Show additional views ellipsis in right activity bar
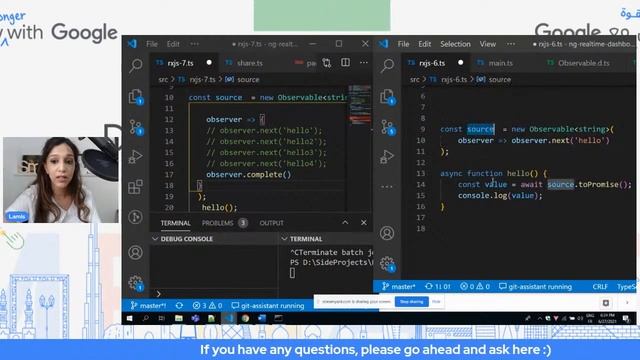 (x=387, y=187)
